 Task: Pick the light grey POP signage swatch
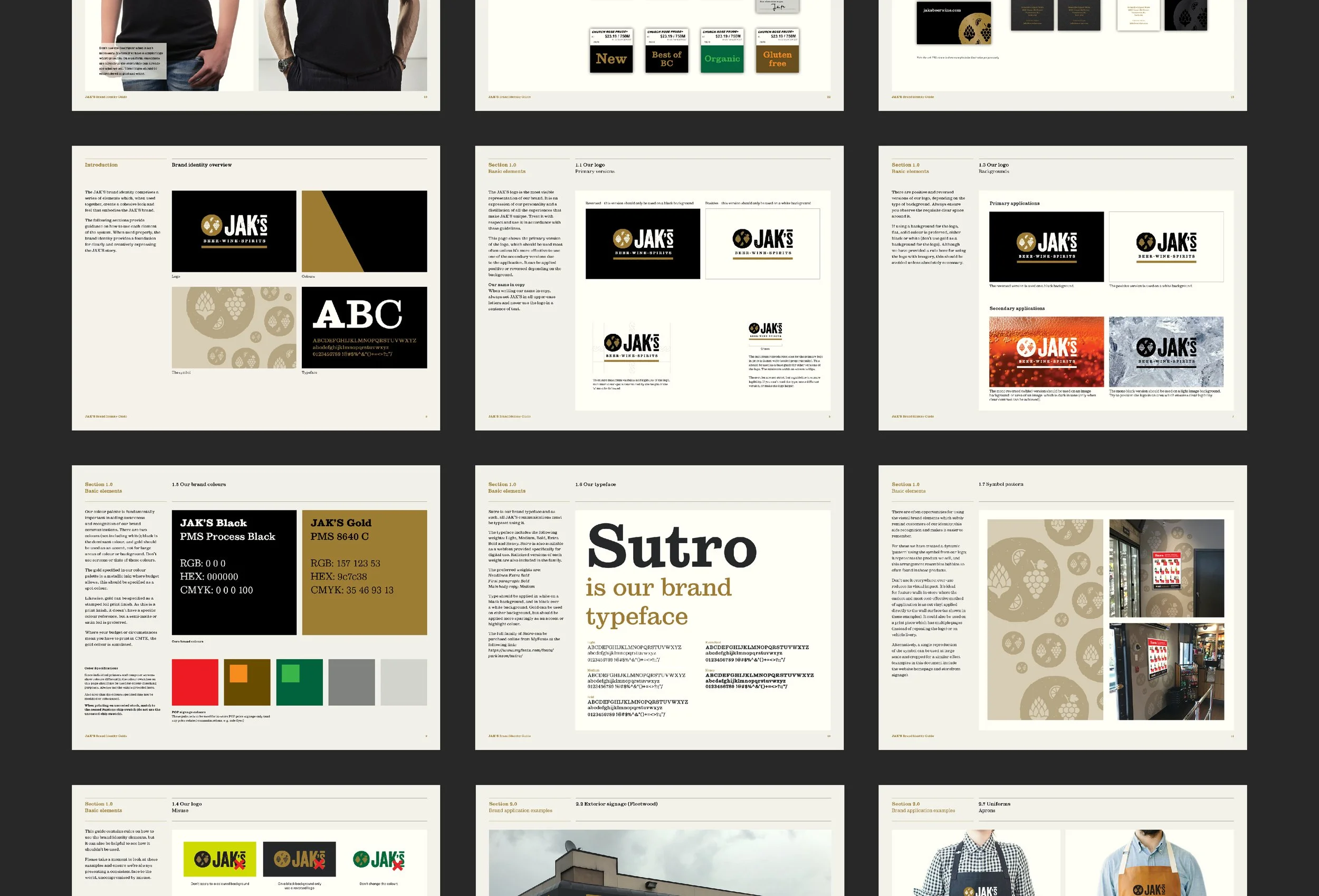tap(404, 682)
